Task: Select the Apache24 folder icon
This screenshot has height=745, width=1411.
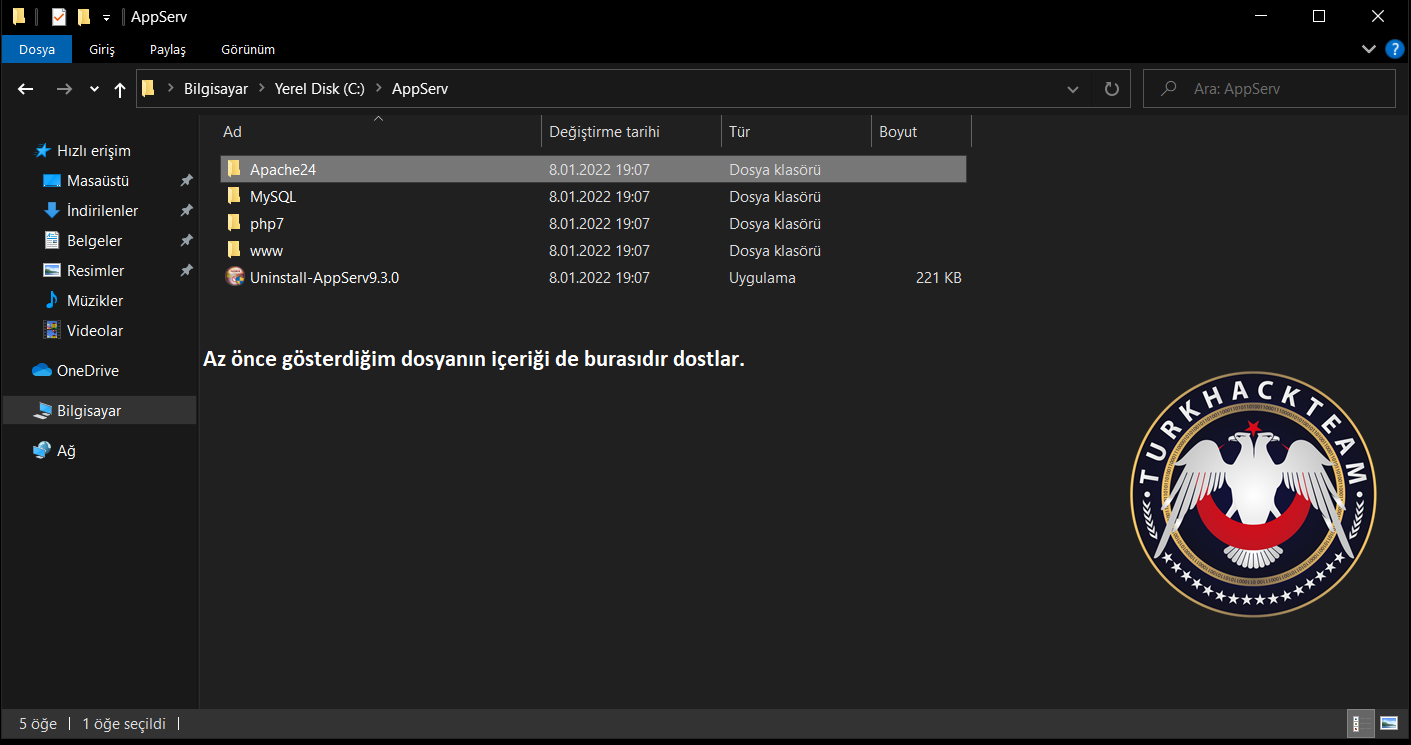Action: pyautogui.click(x=234, y=169)
